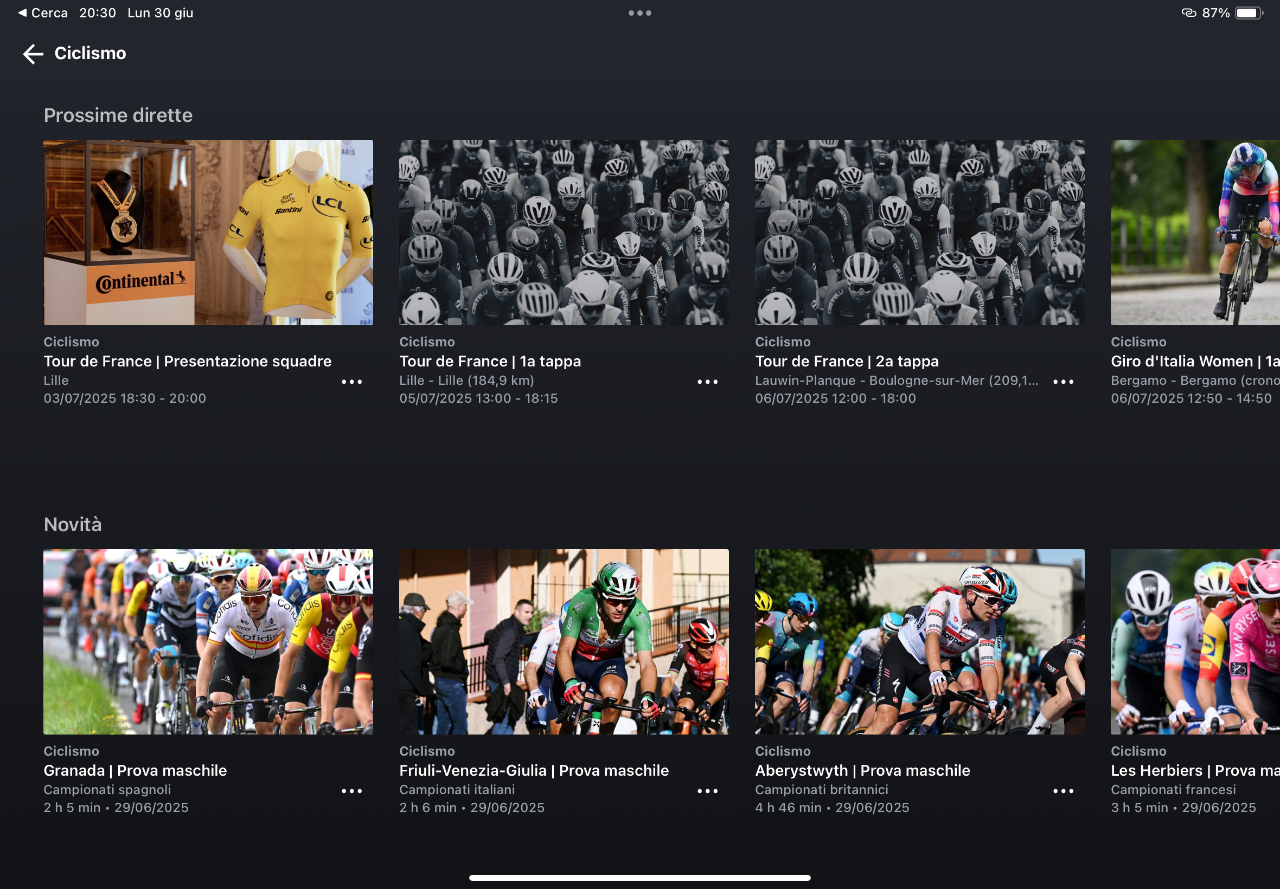Click the 03/07/2025 18:30 - 20:00 schedule text
Screen dimensions: 1280x889
125,398
